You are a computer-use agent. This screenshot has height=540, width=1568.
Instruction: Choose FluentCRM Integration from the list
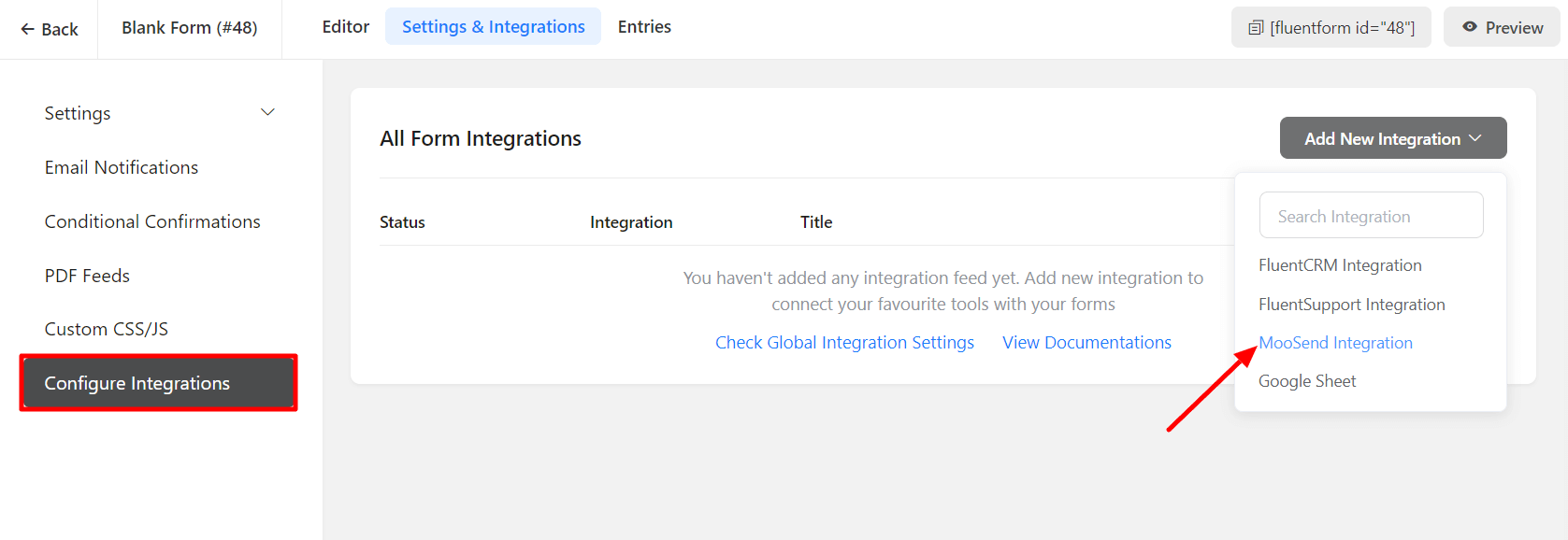click(1339, 265)
